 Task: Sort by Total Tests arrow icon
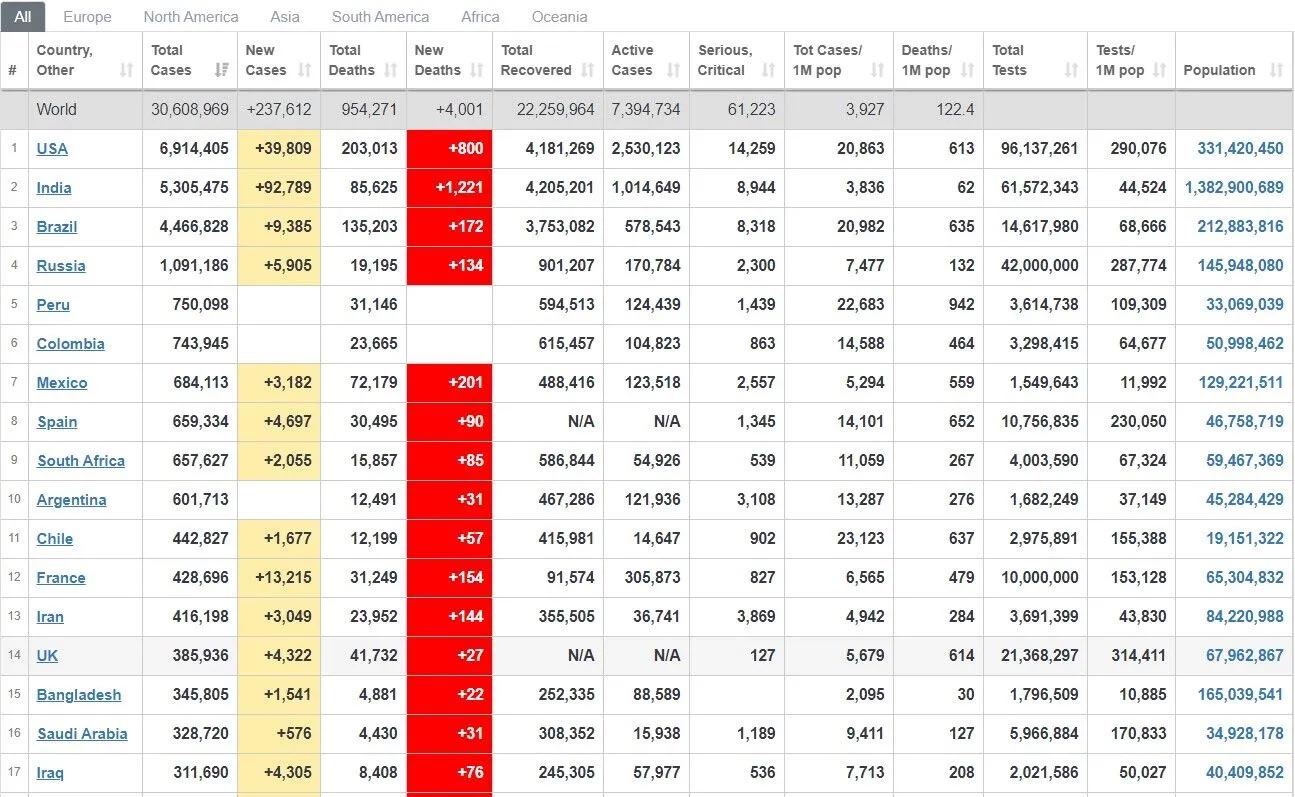tap(1071, 70)
